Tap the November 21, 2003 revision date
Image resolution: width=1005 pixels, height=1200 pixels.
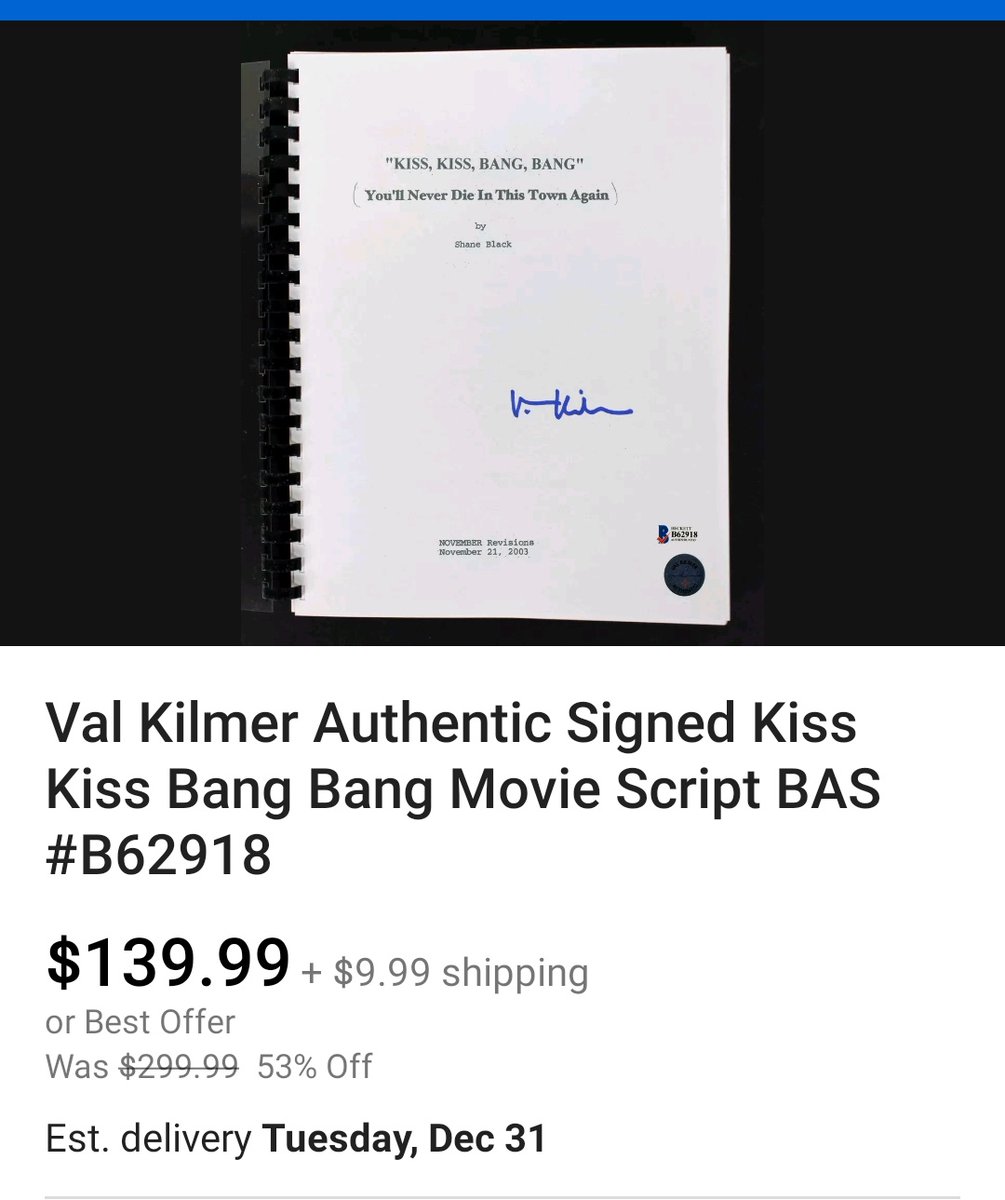484,551
